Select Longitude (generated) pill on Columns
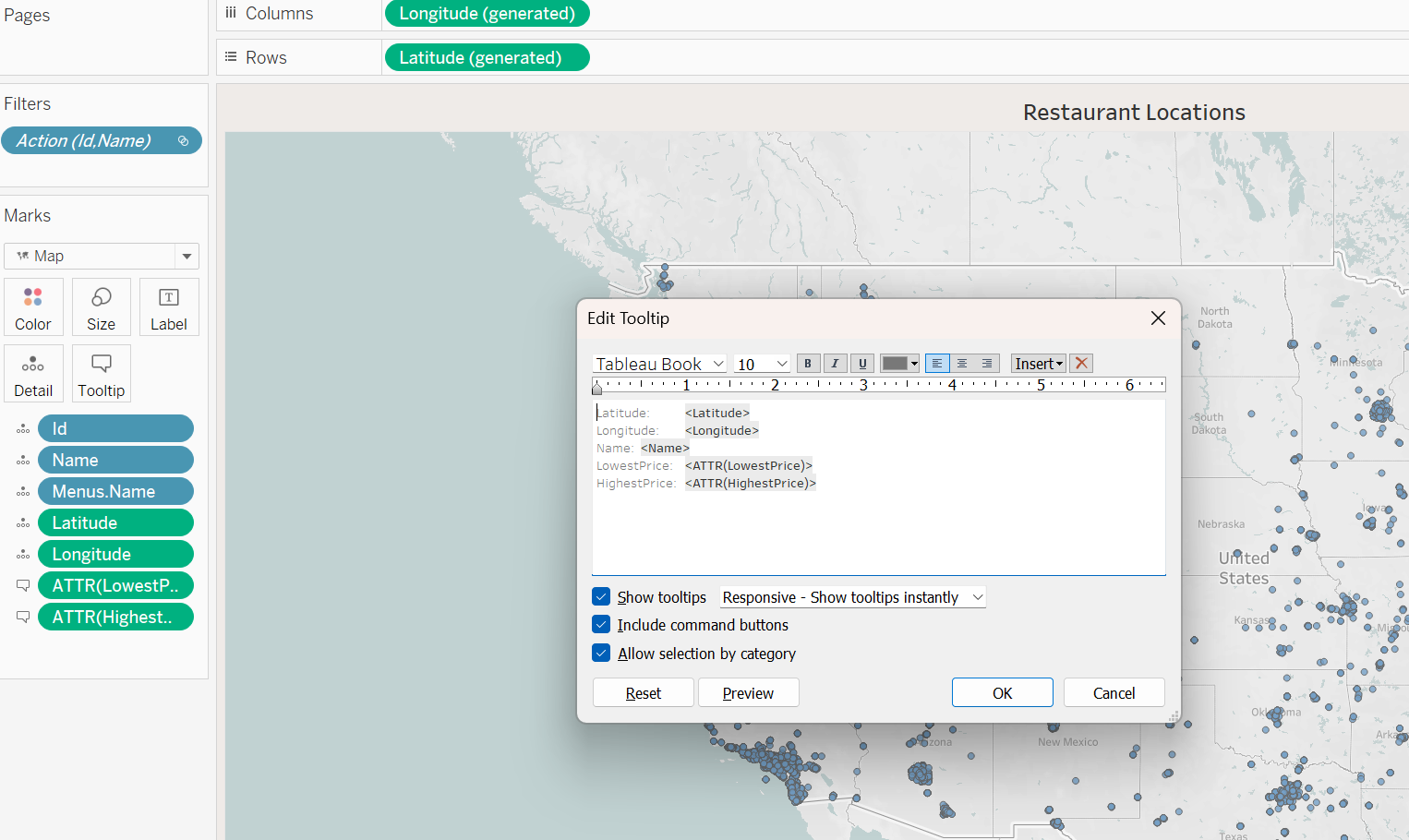The height and width of the screenshot is (840, 1409). point(487,13)
